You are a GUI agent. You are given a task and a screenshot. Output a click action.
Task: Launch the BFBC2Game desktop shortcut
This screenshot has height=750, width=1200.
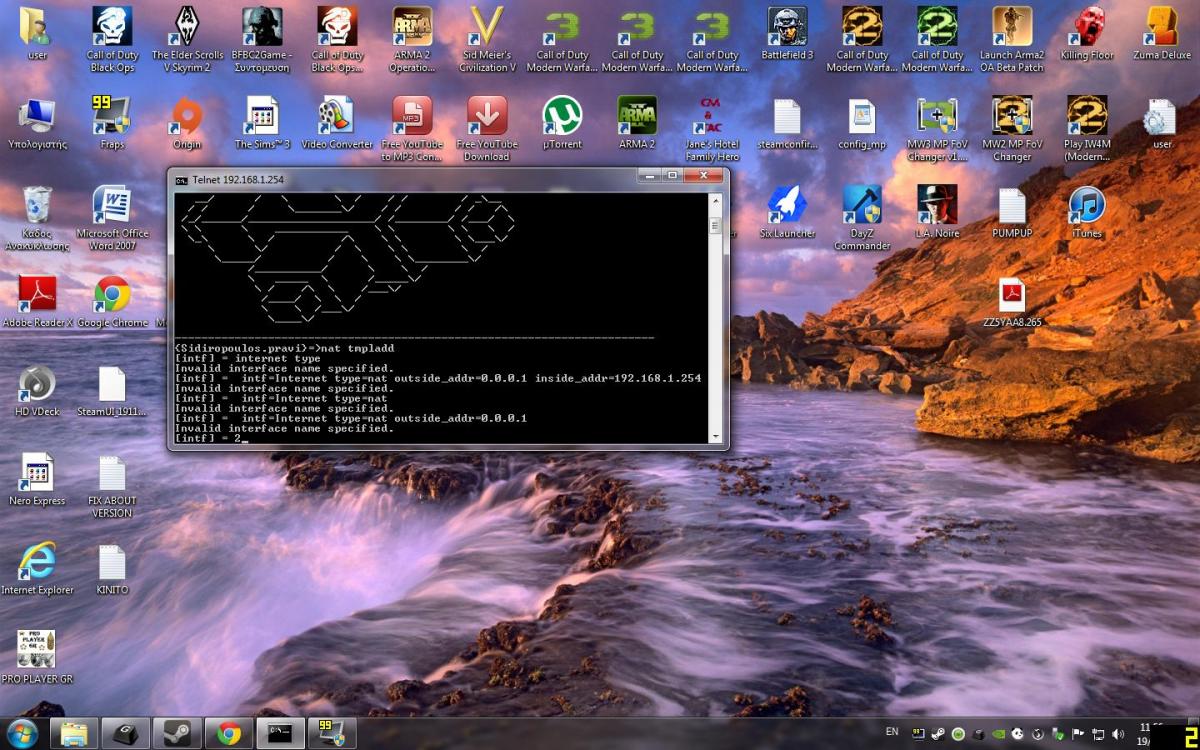coord(261,39)
